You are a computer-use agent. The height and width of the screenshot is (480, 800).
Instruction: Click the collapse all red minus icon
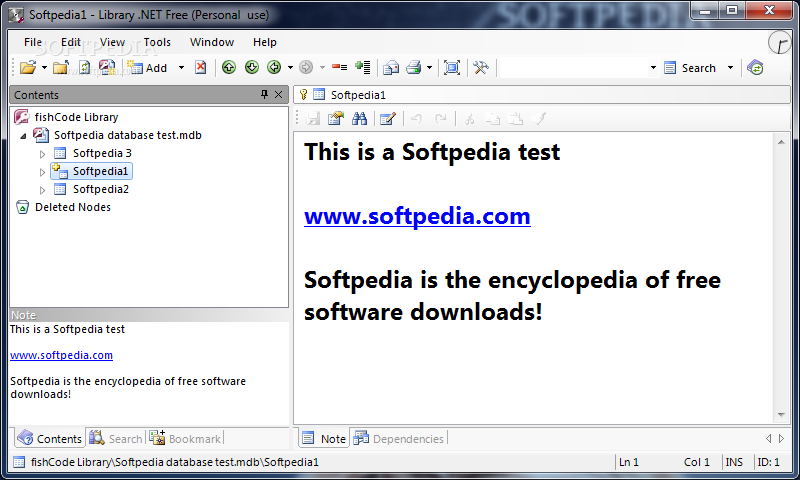339,67
